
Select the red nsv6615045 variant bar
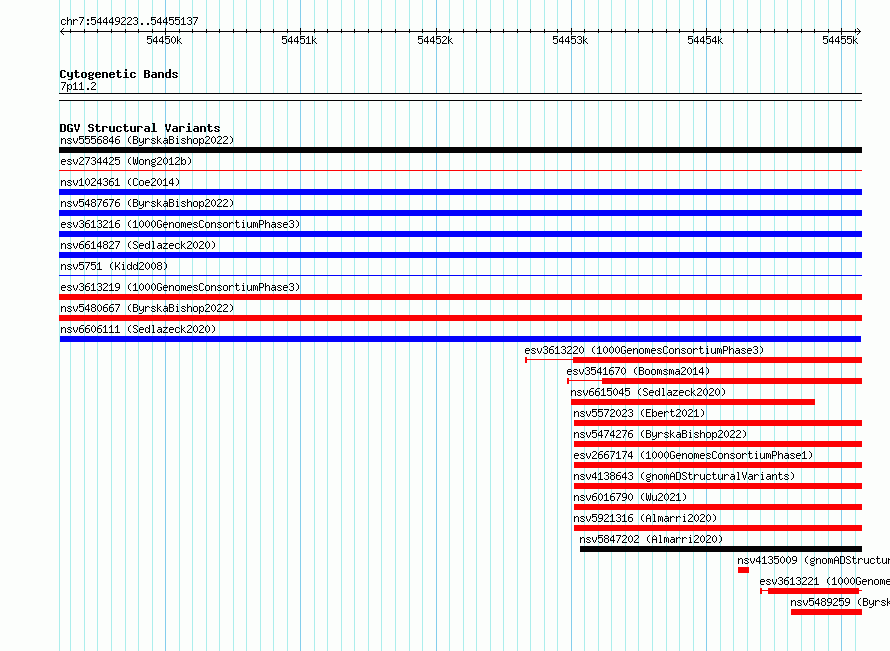click(692, 402)
